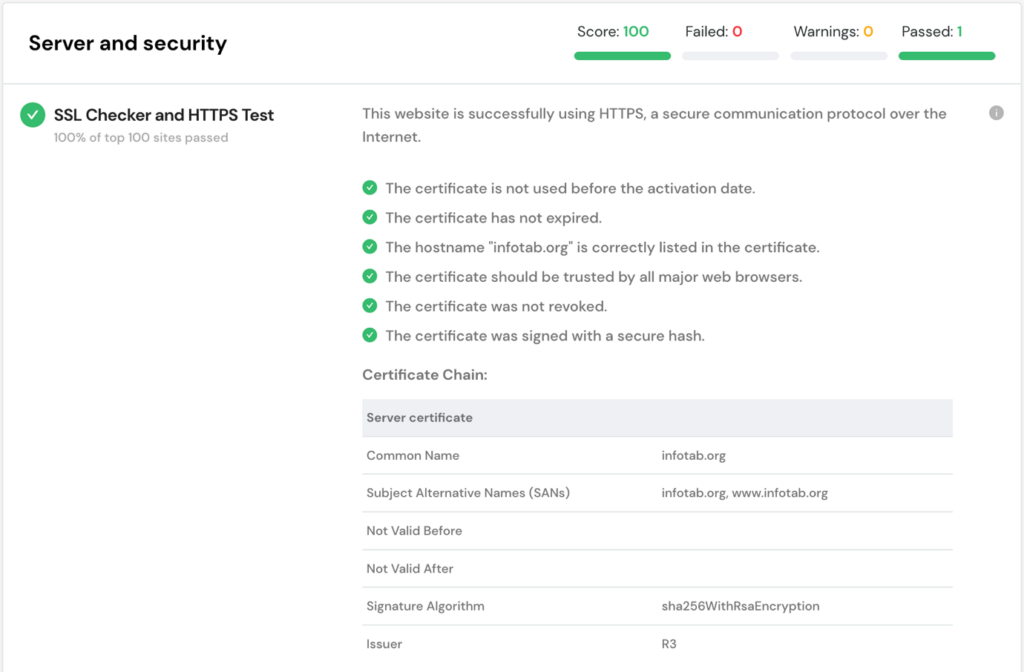Screen dimensions: 1024x672
Task: Click the 'Signature Algorithm' row label
Action: [x=425, y=607]
